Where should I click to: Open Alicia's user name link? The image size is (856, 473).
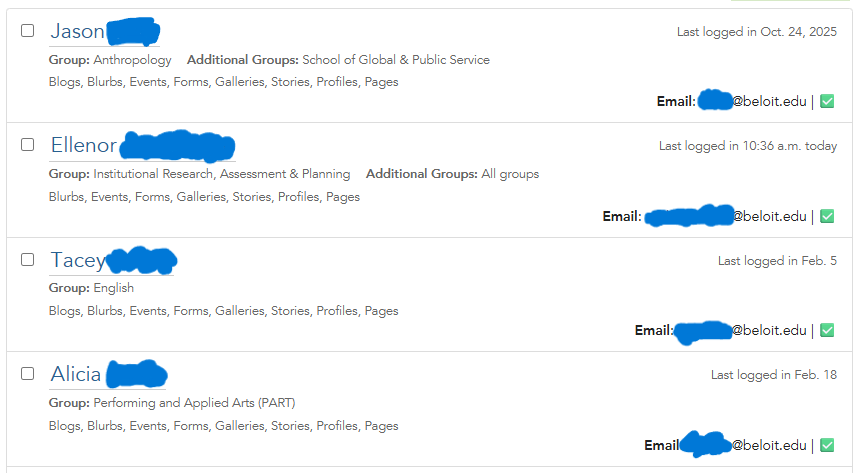pyautogui.click(x=76, y=375)
